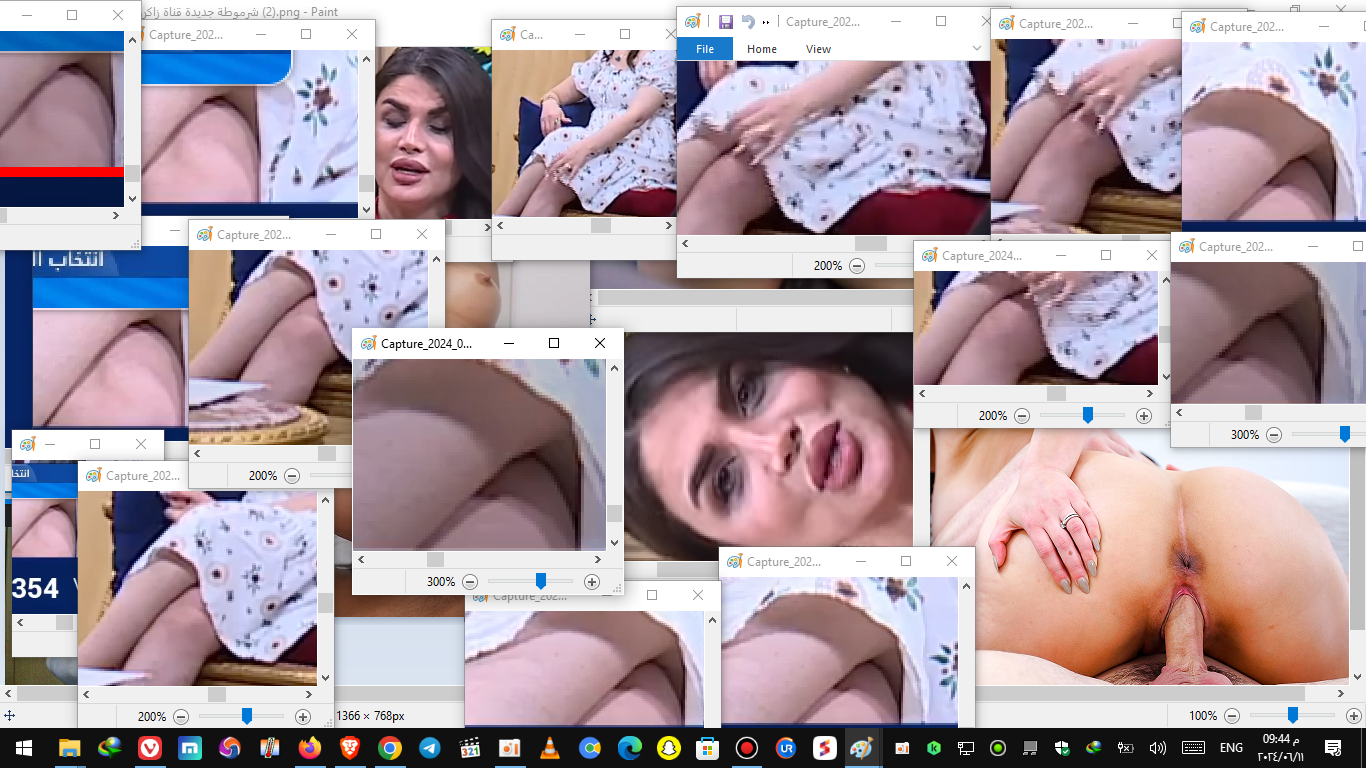Click the zoom out minus button at 200%
Image resolution: width=1366 pixels, height=768 pixels.
(857, 265)
